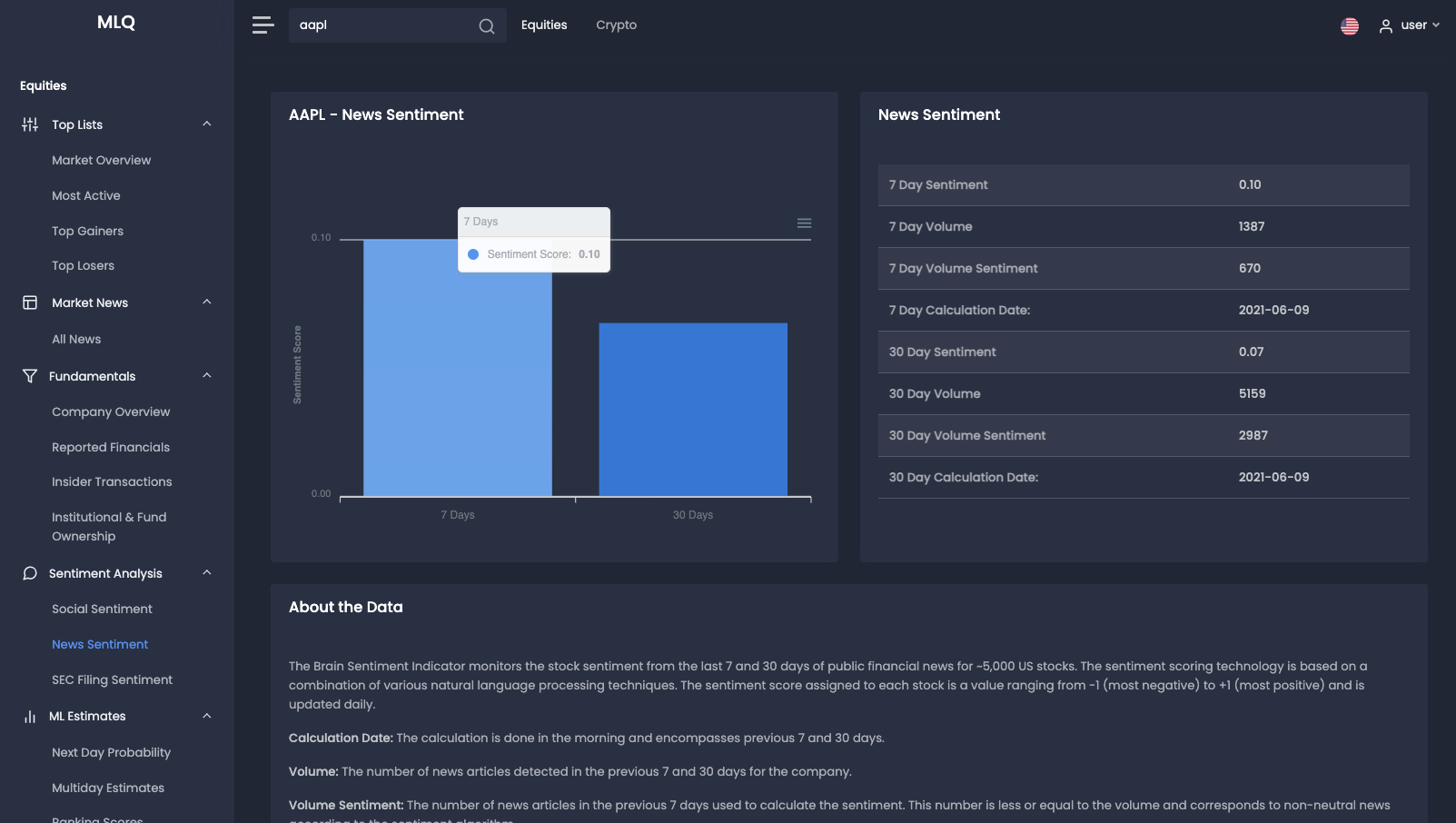Toggle the hamburger sidebar menu icon
The image size is (1456, 823).
point(263,25)
